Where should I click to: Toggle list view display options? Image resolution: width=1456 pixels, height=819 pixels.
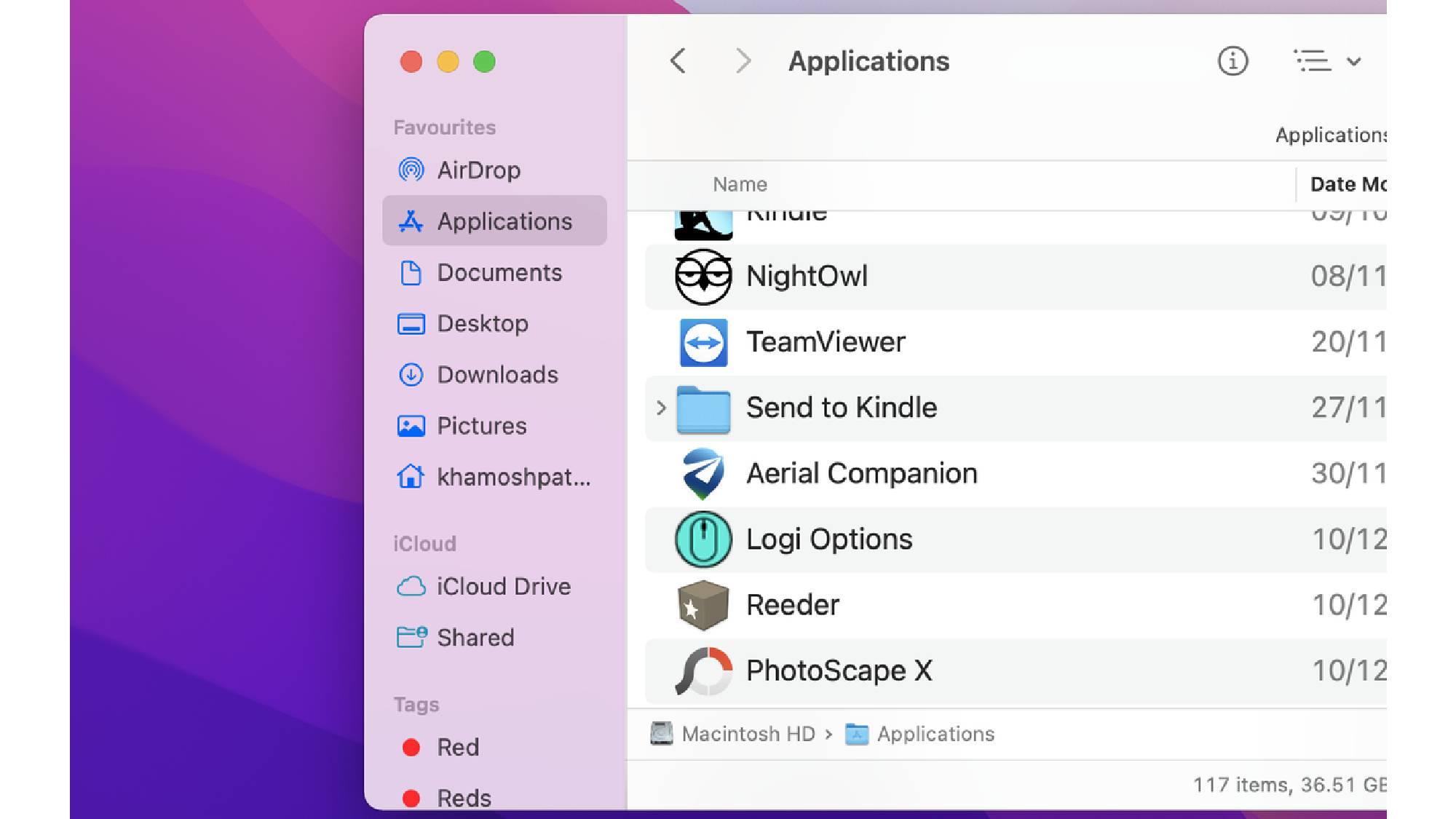(x=1325, y=61)
